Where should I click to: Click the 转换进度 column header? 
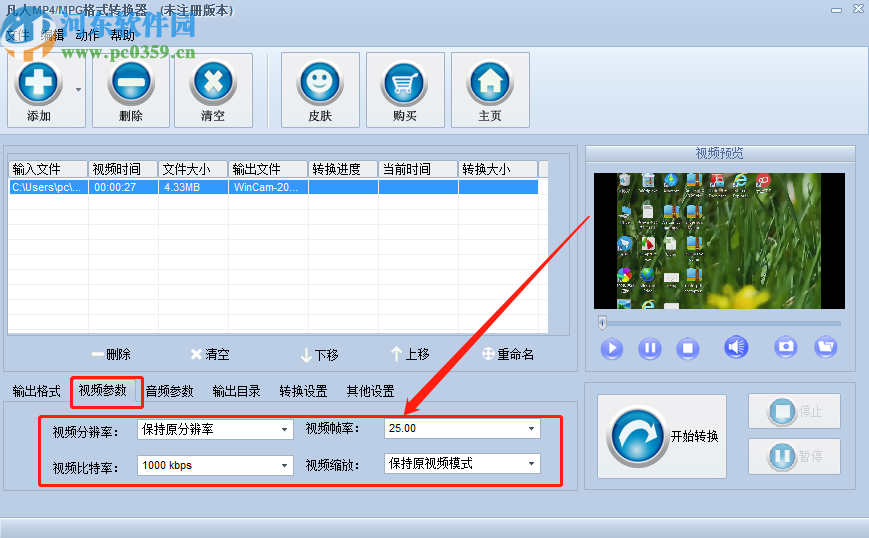(x=343, y=169)
